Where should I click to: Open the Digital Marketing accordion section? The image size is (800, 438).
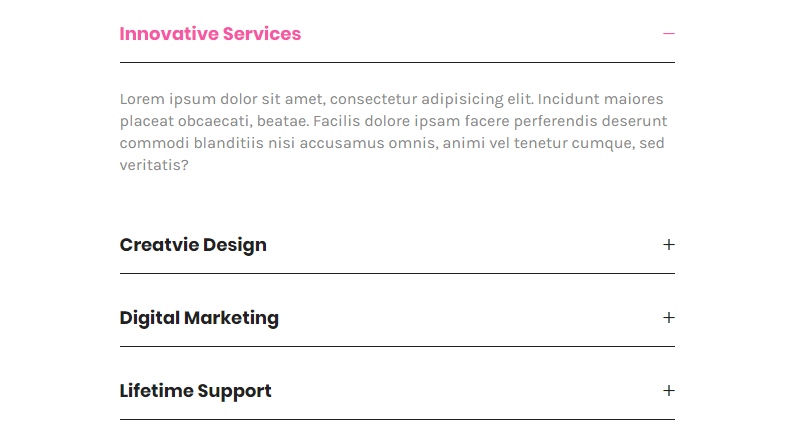[199, 318]
